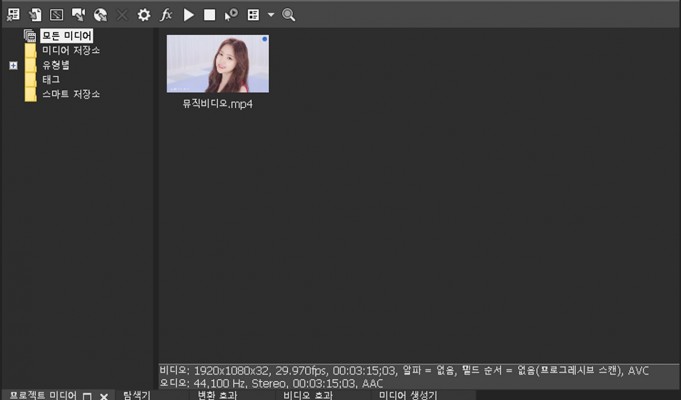The image size is (681, 400).
Task: Click the Views list icon
Action: point(253,15)
